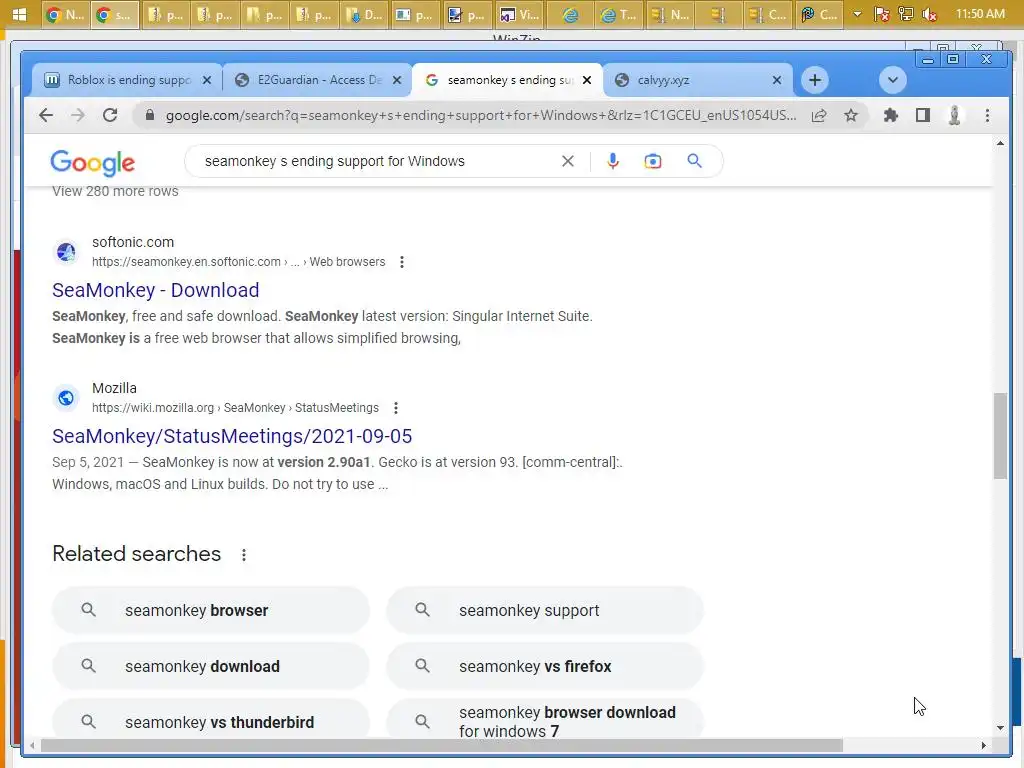Close the calvyy.xyz tab

(x=776, y=80)
